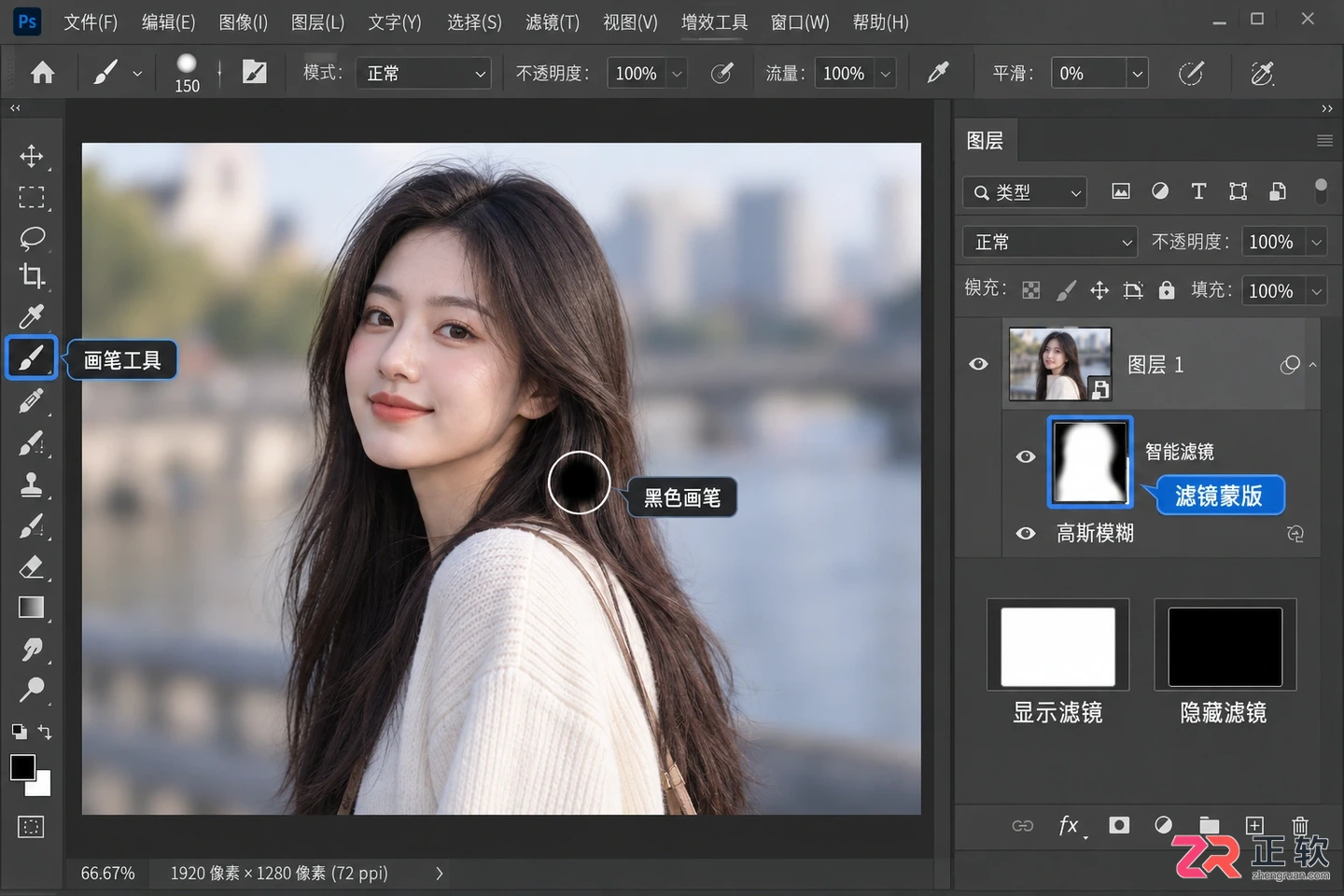Enable airbrush-style build-up effects
This screenshot has height=896, width=1344.
[x=938, y=73]
